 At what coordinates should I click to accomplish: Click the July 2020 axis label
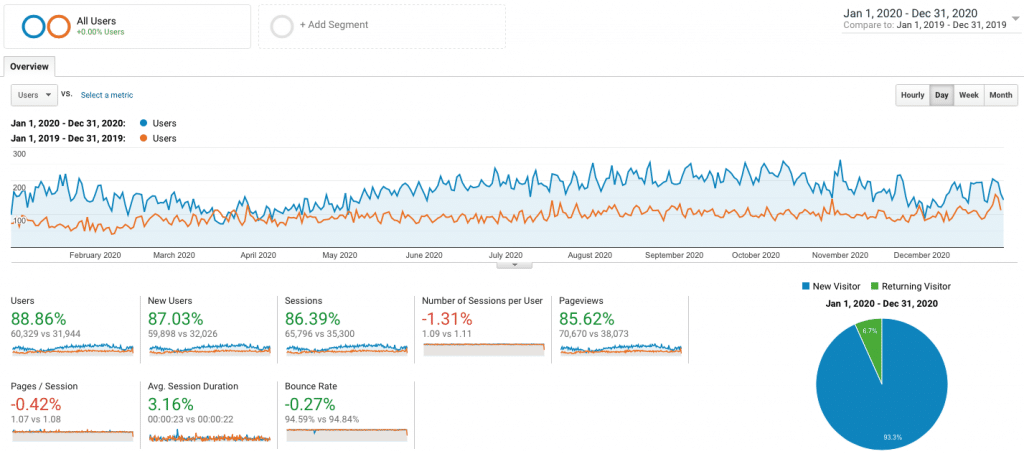coord(505,255)
